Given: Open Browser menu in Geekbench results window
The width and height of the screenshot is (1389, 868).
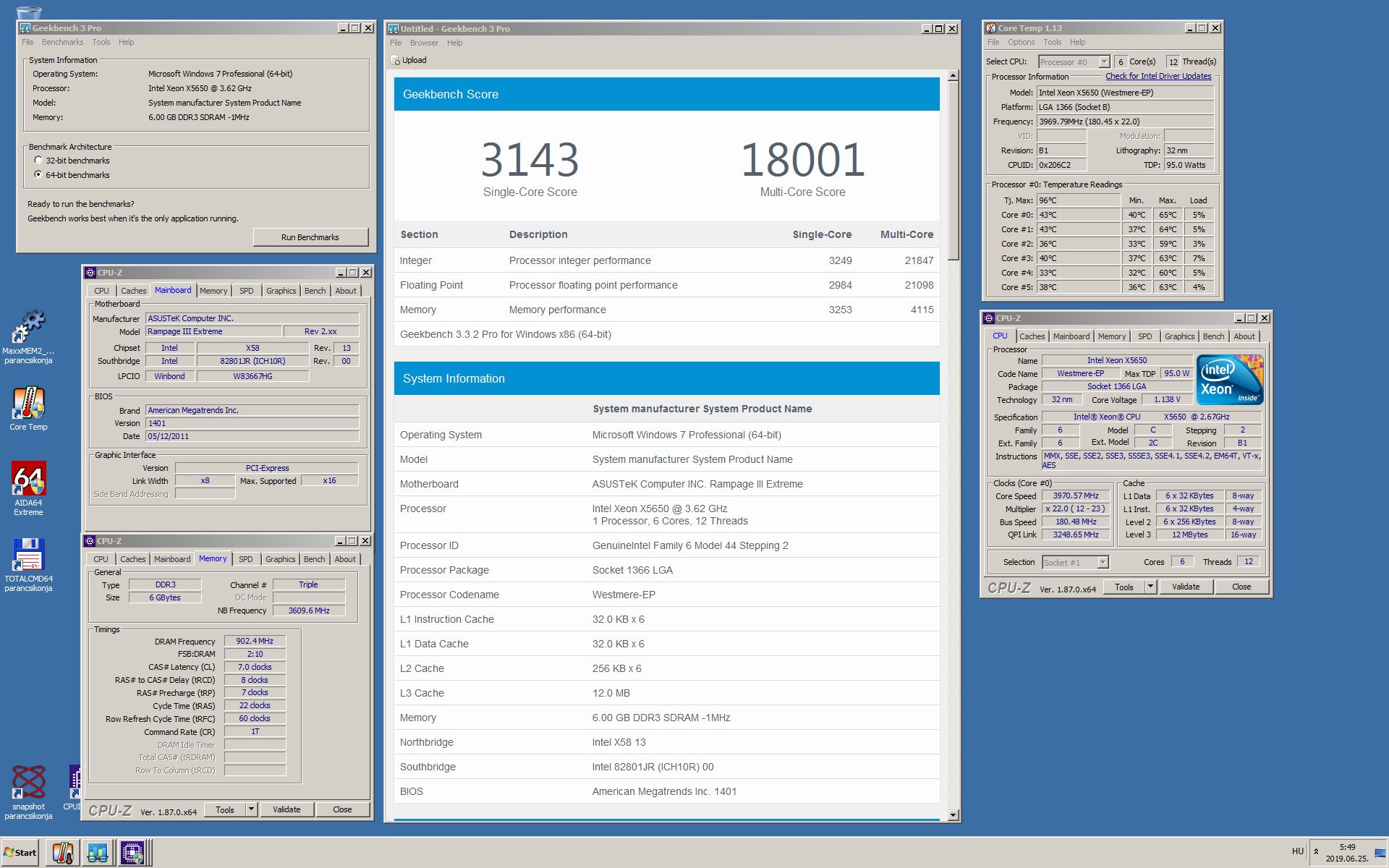Looking at the screenshot, I should tap(424, 43).
